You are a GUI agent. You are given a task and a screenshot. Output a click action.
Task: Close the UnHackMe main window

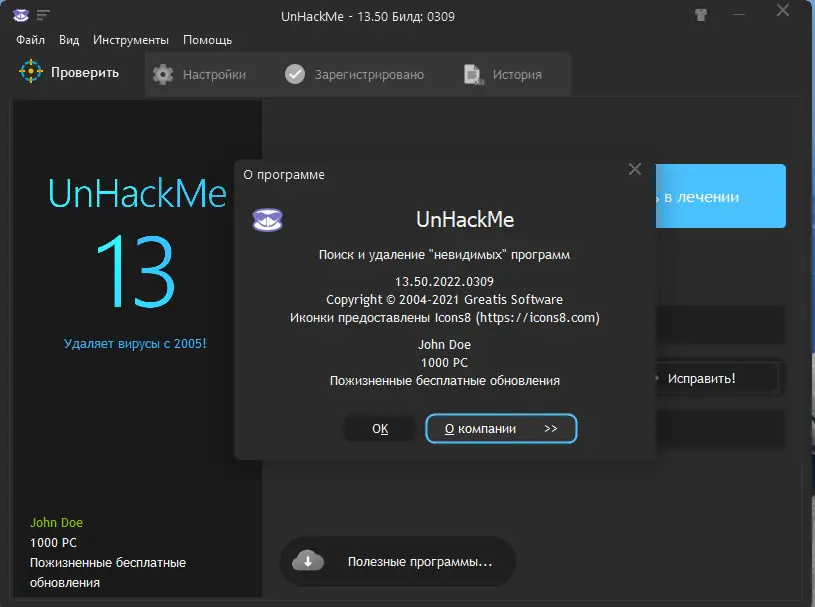coord(783,10)
